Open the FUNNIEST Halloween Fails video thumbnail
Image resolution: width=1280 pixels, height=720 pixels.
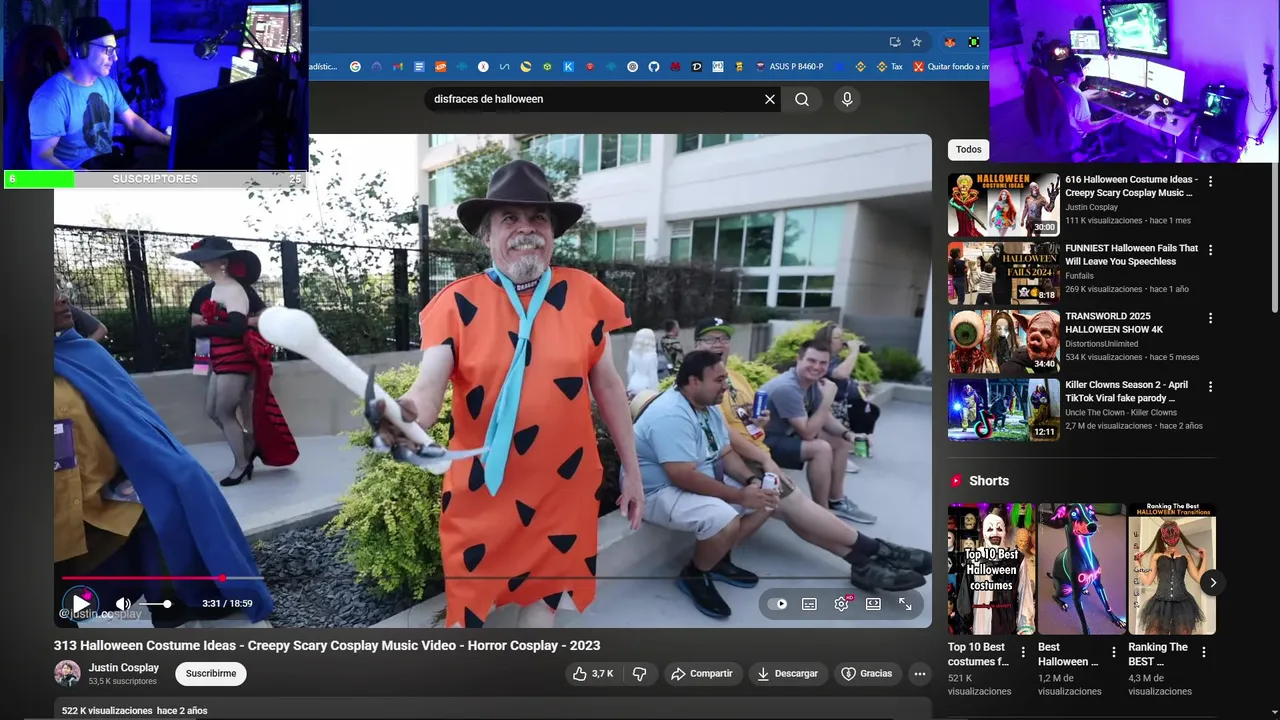coord(1004,273)
